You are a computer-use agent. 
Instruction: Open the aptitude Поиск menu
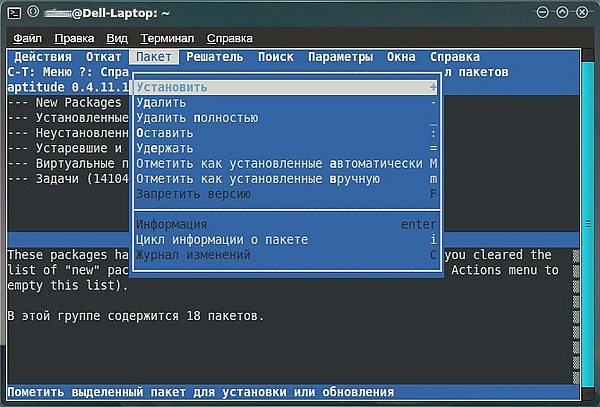point(276,57)
